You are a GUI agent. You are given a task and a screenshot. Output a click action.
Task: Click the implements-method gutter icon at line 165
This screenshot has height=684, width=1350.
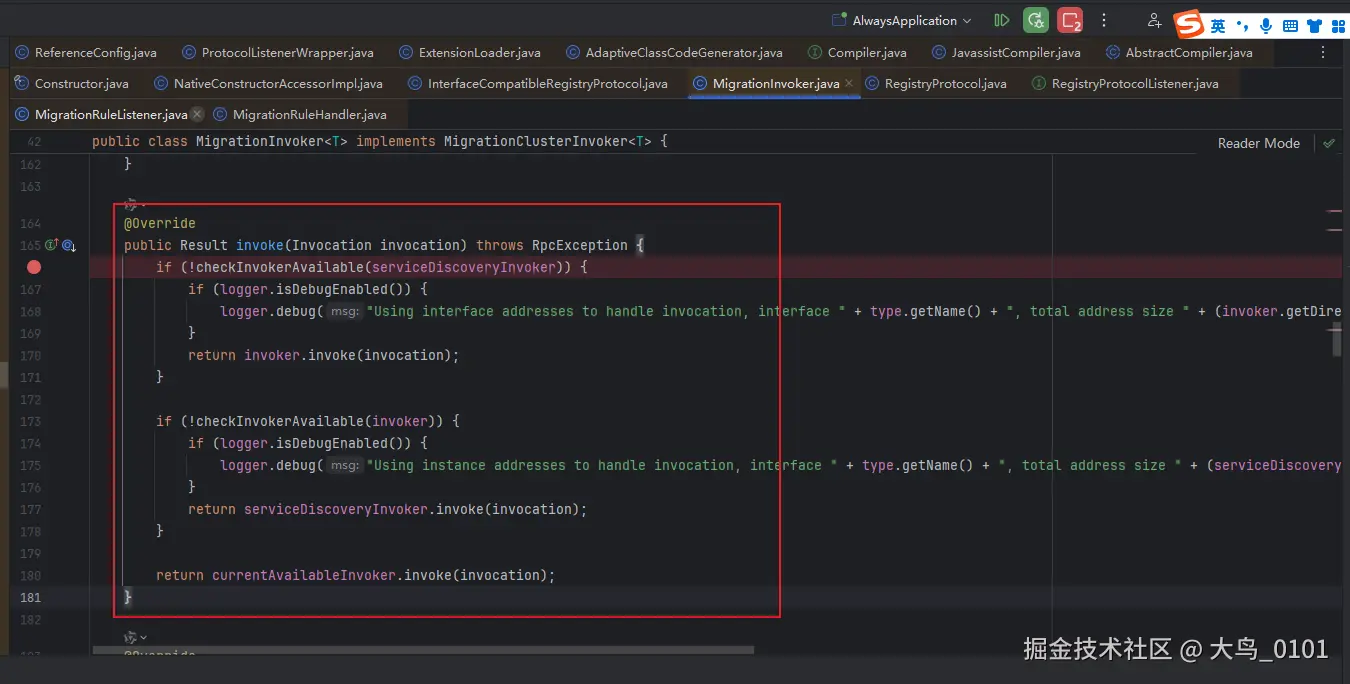(52, 245)
